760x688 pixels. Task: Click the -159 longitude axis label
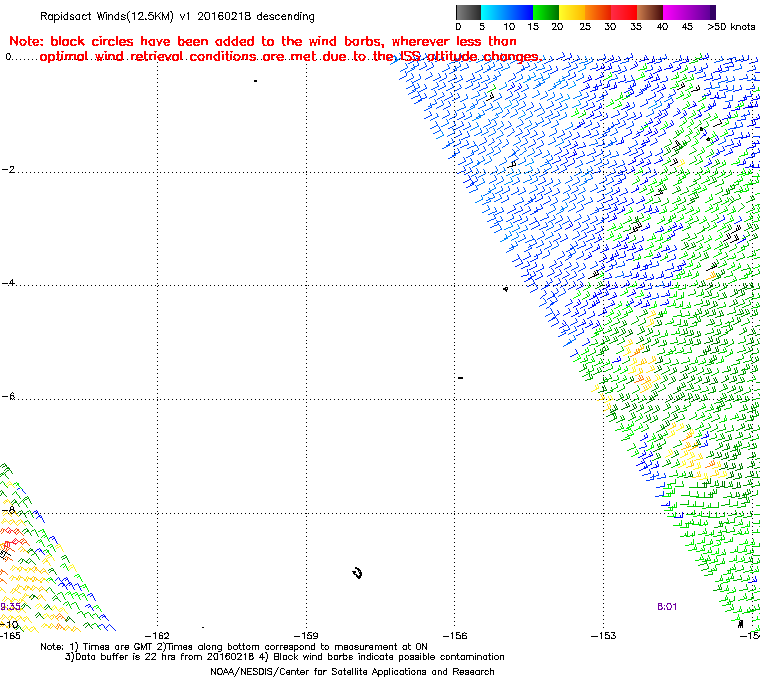(306, 636)
